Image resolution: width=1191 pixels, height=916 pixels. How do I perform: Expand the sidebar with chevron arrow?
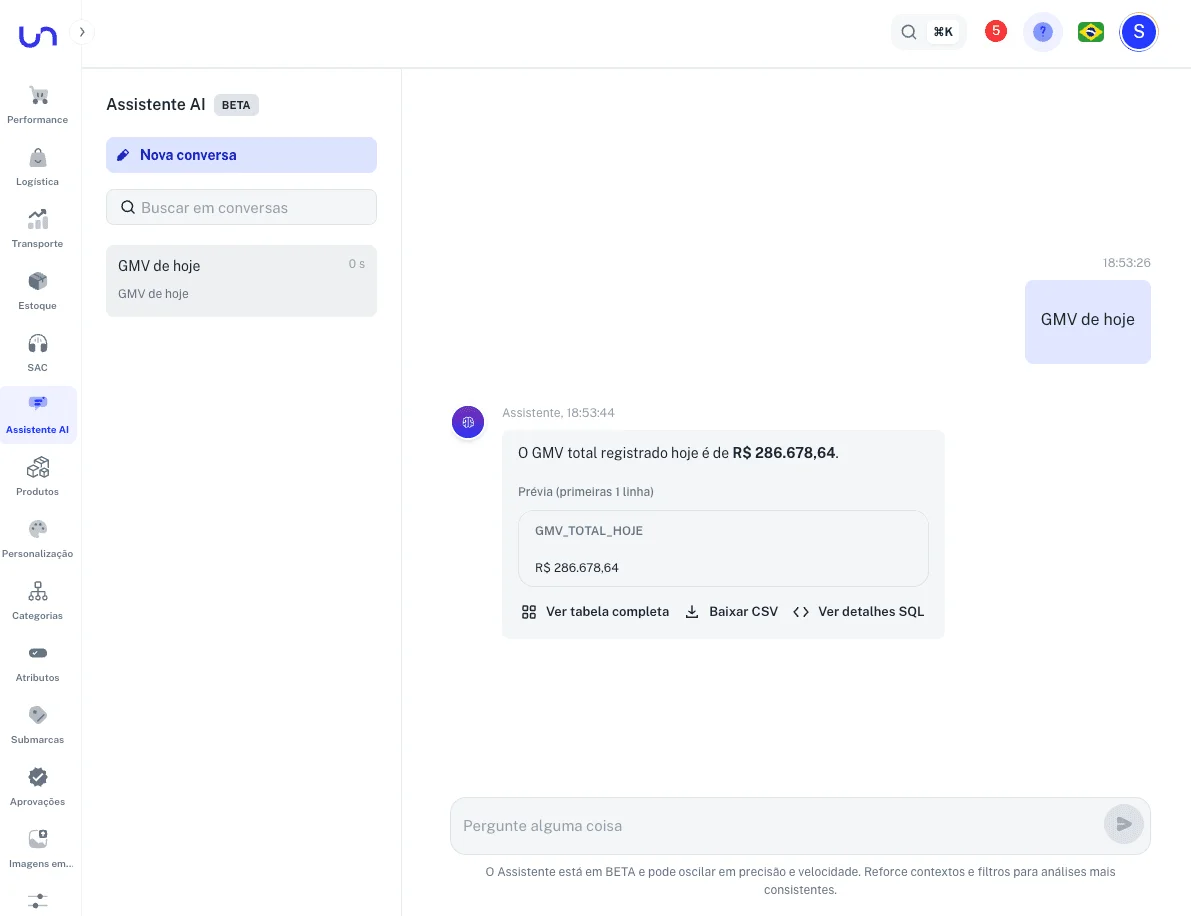click(82, 32)
